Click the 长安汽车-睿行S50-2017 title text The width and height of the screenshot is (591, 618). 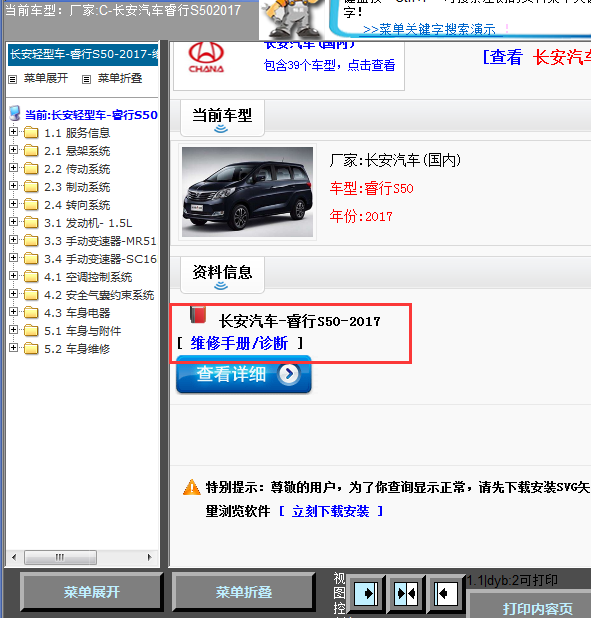[300, 321]
